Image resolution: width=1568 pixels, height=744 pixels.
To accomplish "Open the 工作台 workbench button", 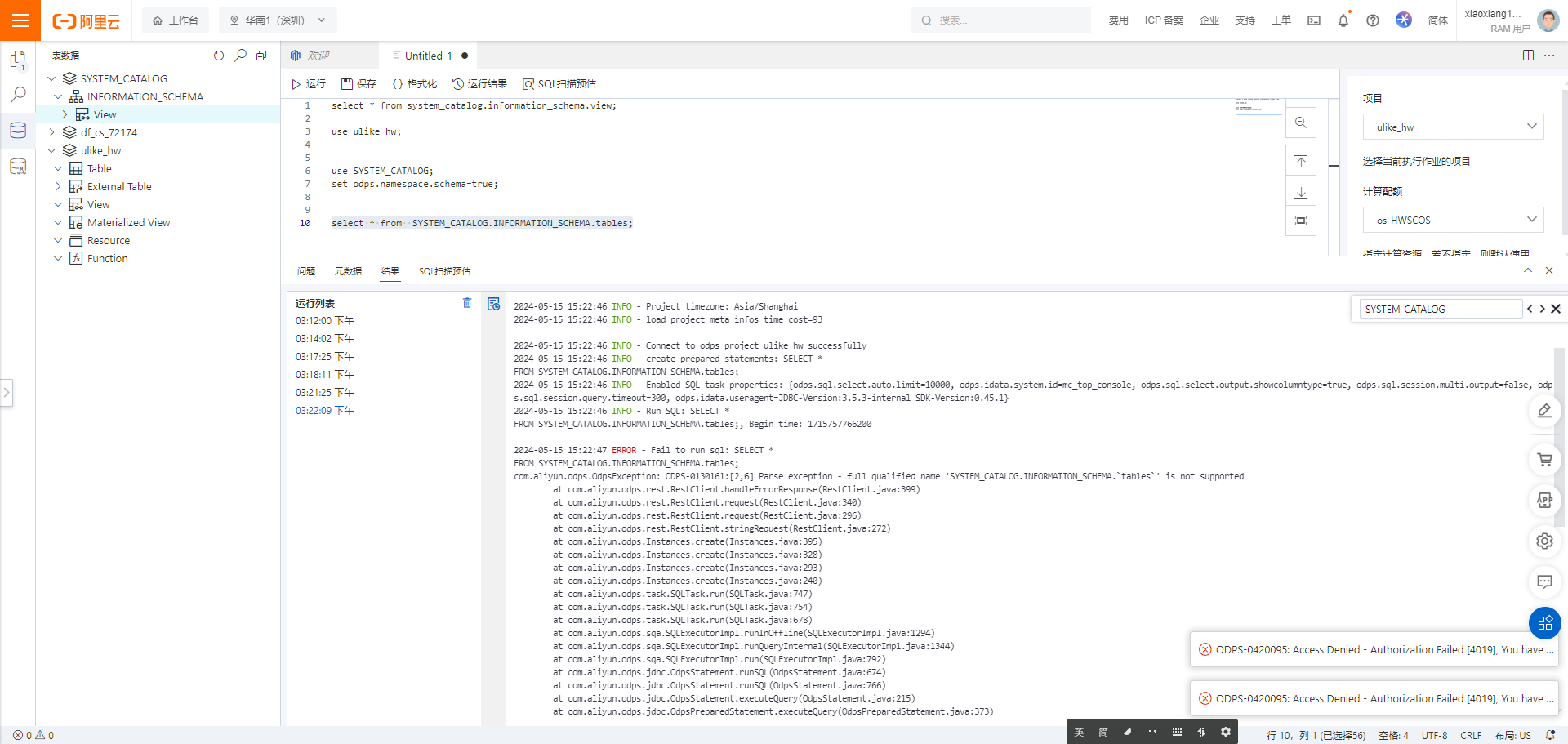I will coord(176,20).
